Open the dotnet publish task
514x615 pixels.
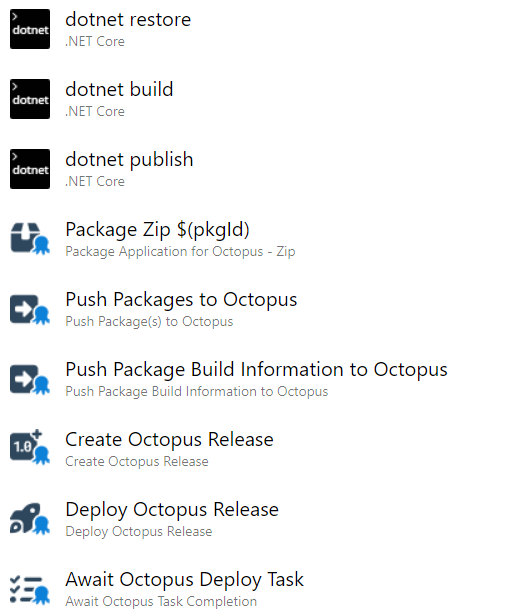(129, 160)
